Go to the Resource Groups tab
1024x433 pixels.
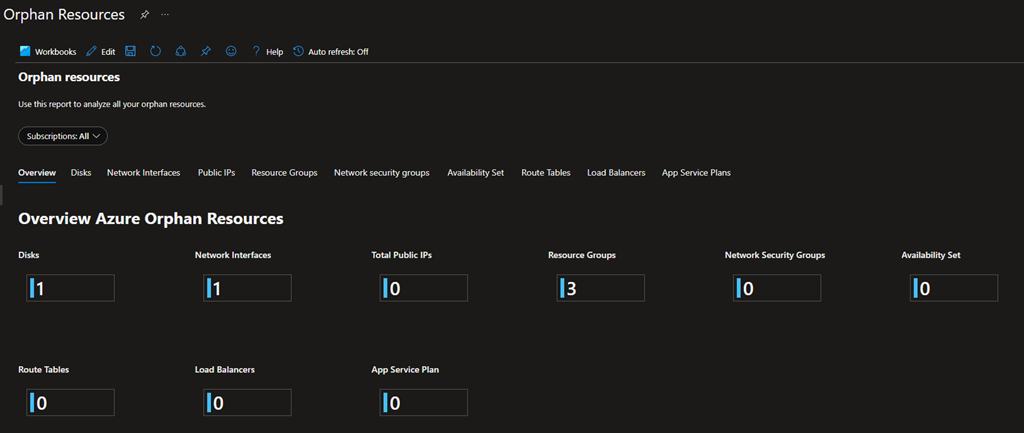pos(284,173)
